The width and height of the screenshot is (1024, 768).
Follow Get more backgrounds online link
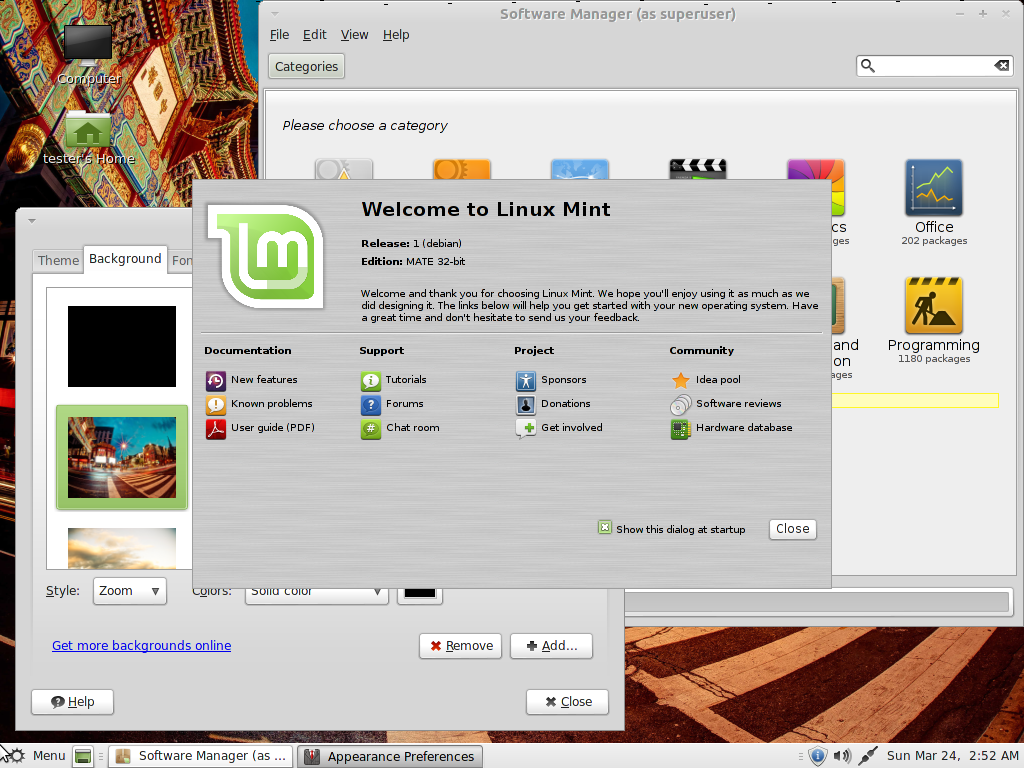142,645
